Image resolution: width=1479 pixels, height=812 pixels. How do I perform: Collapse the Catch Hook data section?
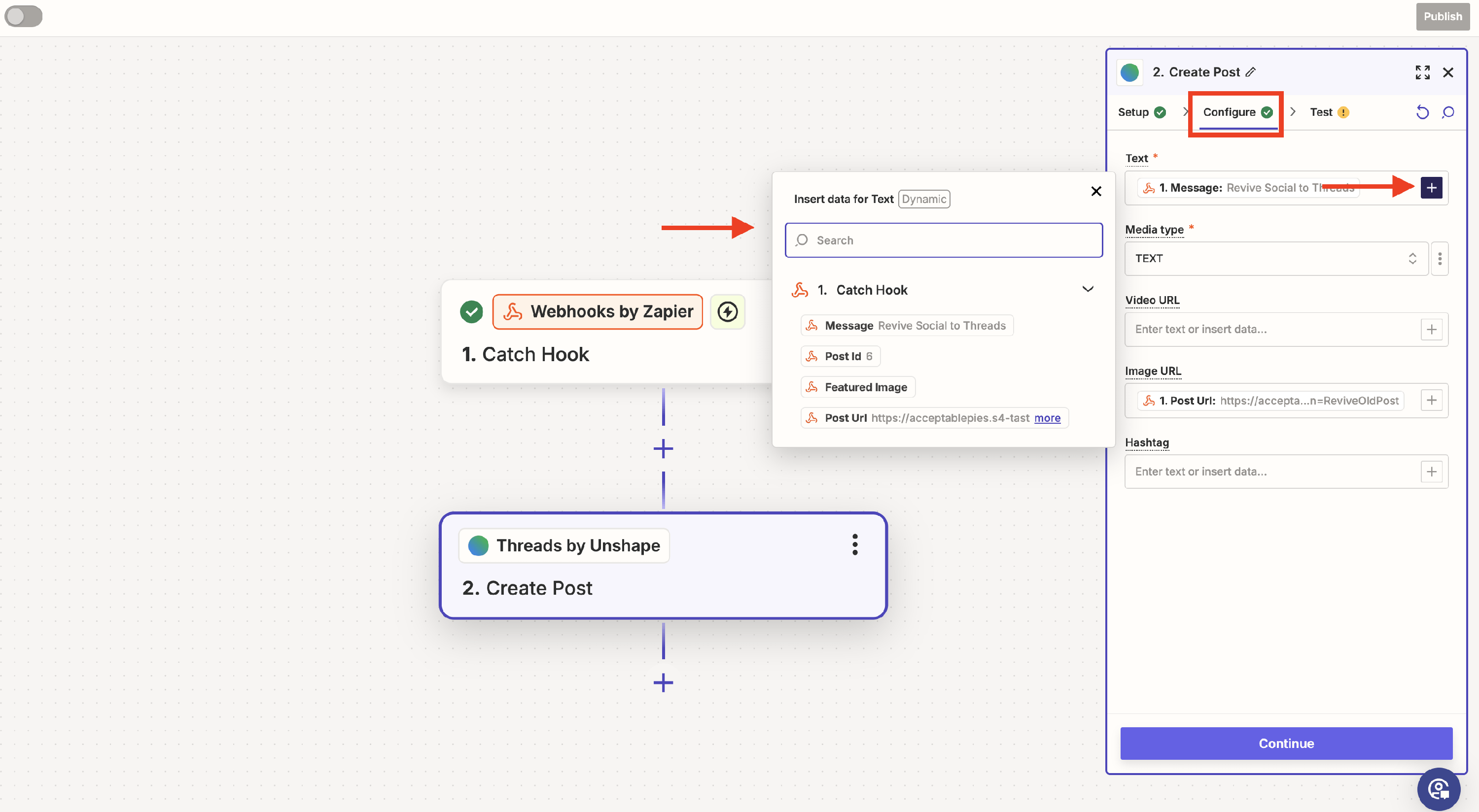coord(1088,289)
